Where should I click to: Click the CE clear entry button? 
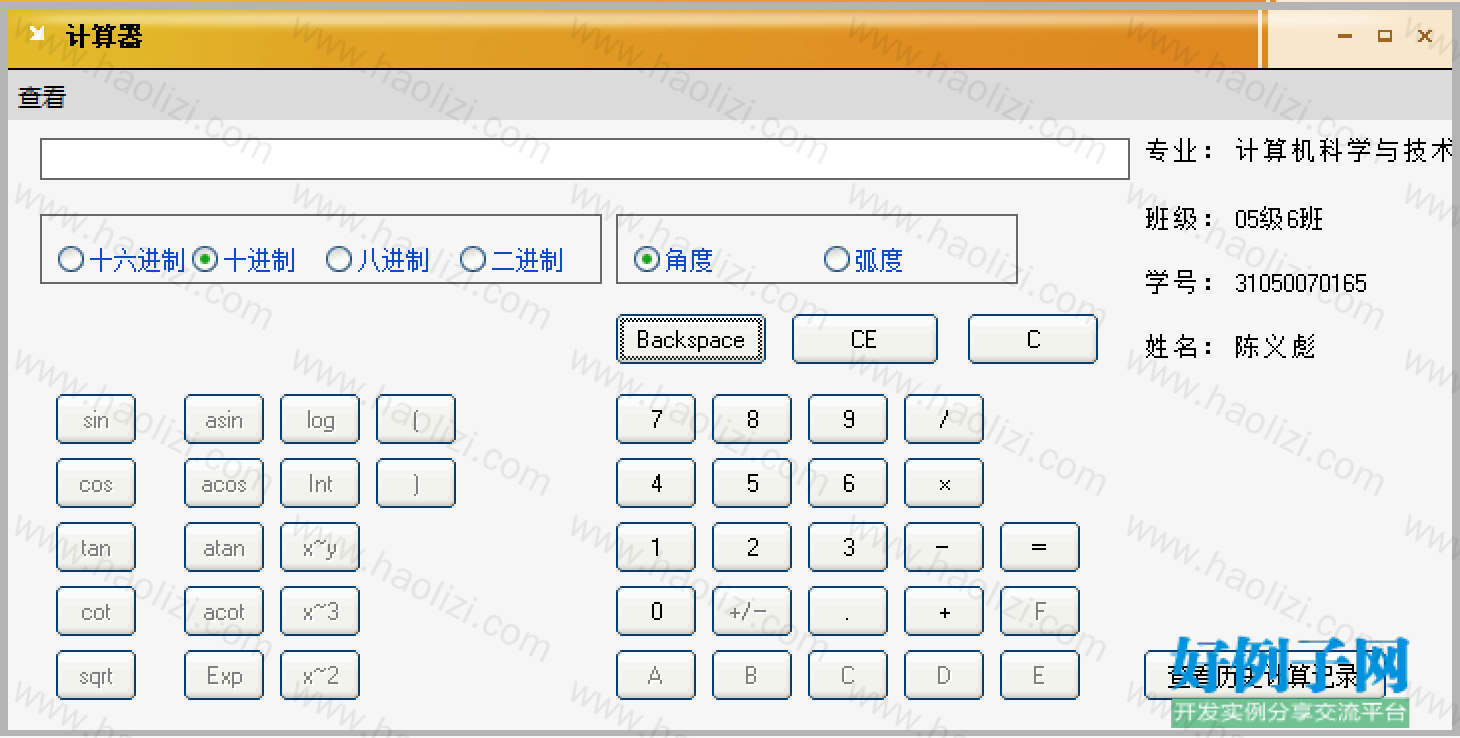pos(865,339)
